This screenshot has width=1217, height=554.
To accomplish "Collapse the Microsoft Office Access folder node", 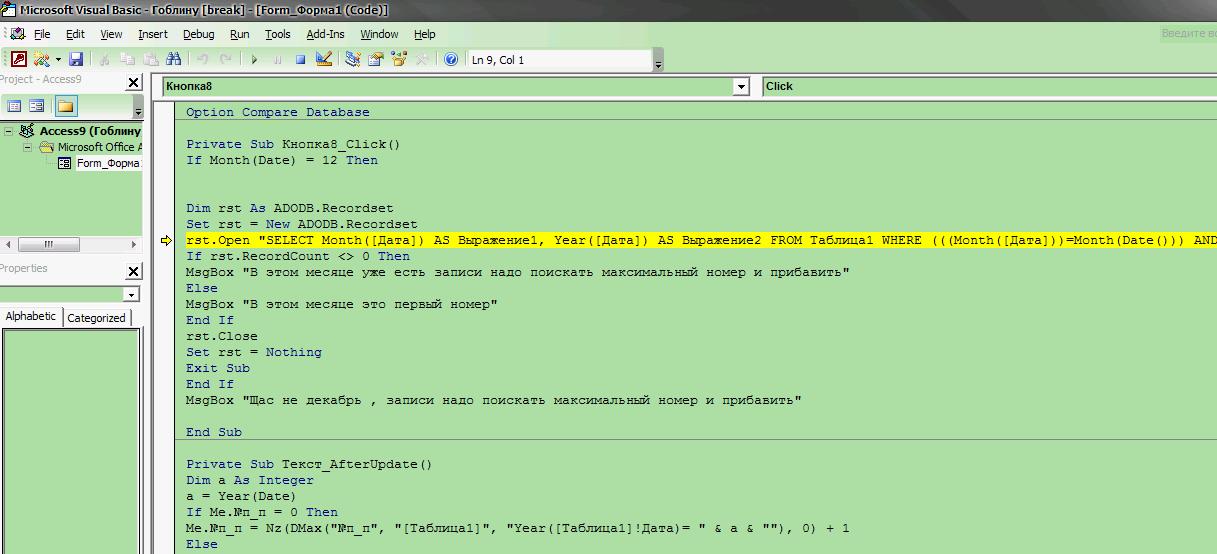I will tap(28, 147).
